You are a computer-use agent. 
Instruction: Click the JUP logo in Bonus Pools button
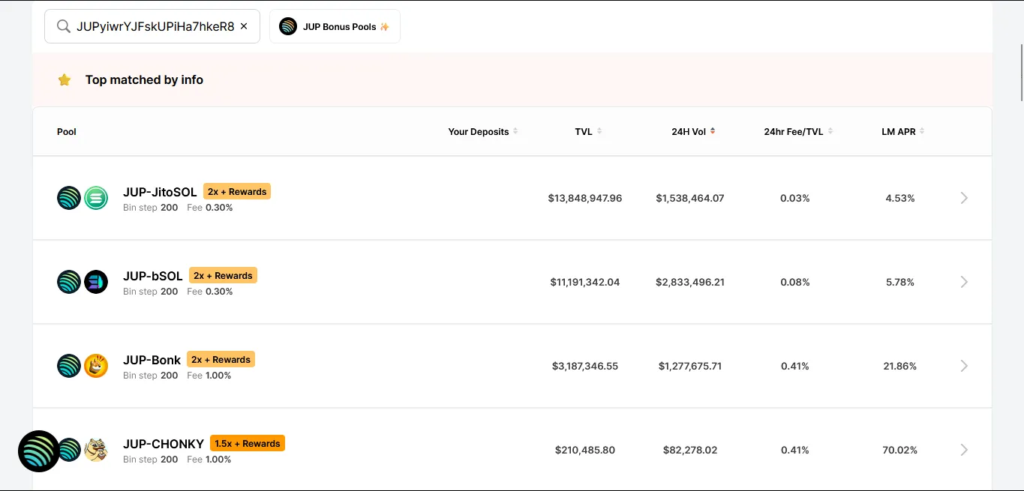pyautogui.click(x=288, y=26)
